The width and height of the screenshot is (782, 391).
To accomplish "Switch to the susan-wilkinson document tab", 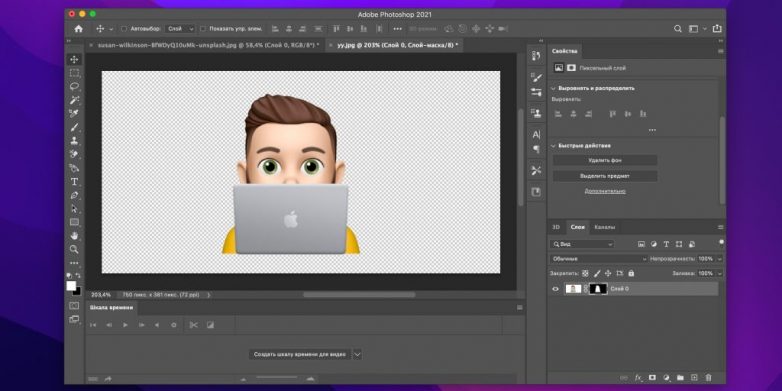I will (x=205, y=45).
